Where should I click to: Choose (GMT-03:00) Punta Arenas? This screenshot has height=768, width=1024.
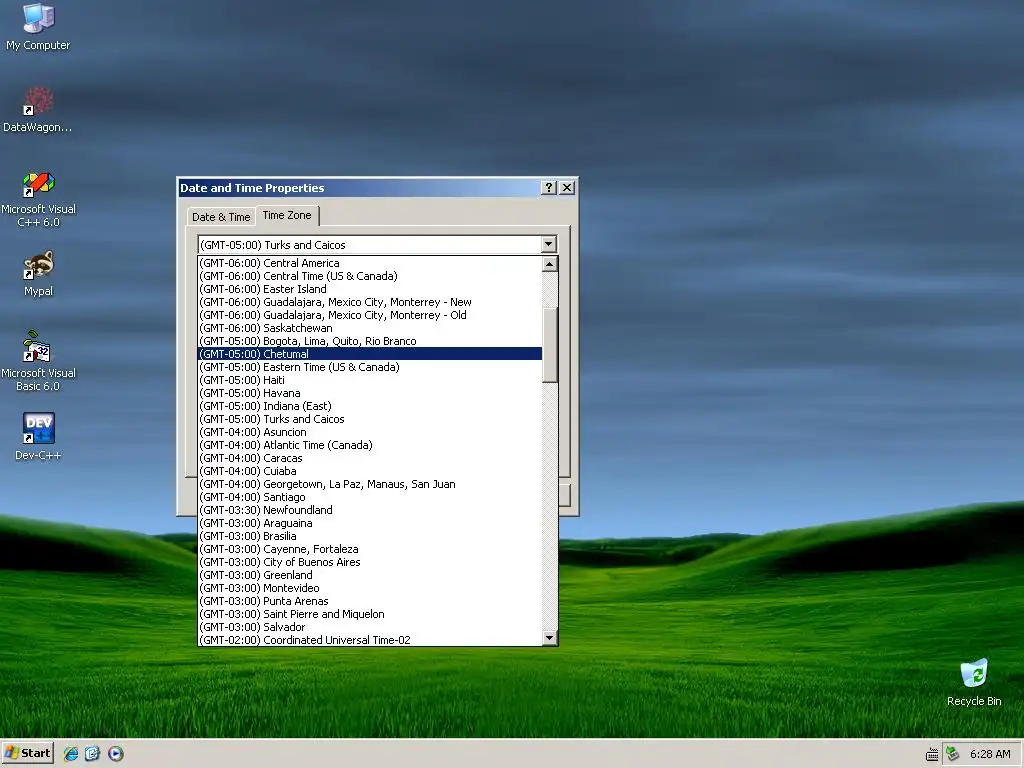(x=370, y=601)
